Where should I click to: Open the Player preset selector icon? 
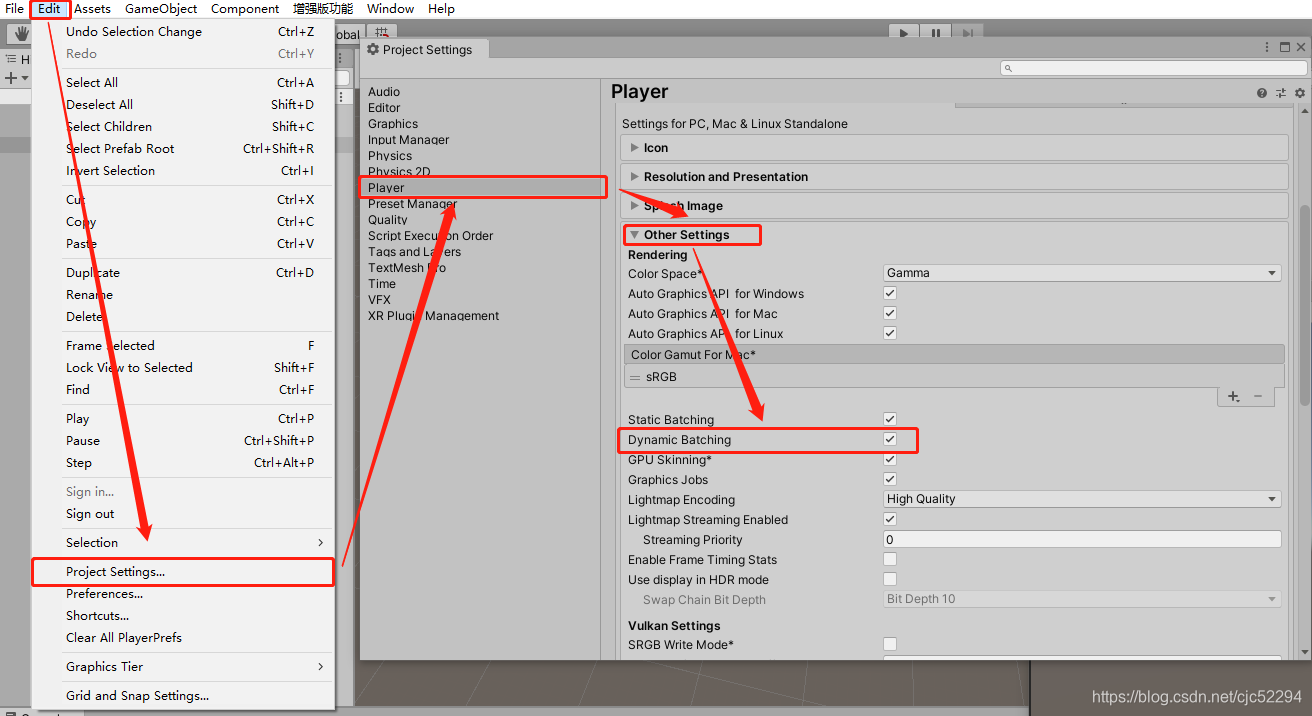click(1281, 93)
